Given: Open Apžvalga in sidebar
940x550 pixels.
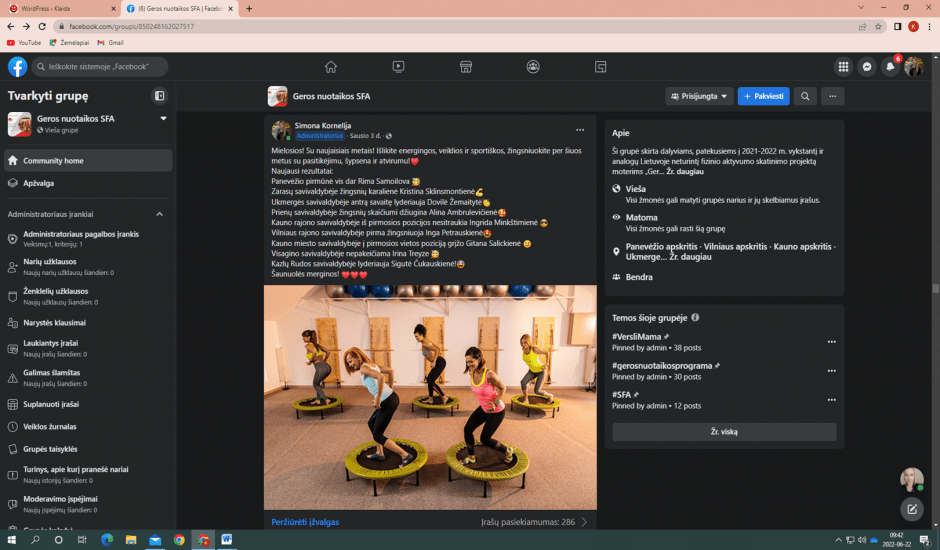Looking at the screenshot, I should pyautogui.click(x=88, y=183).
